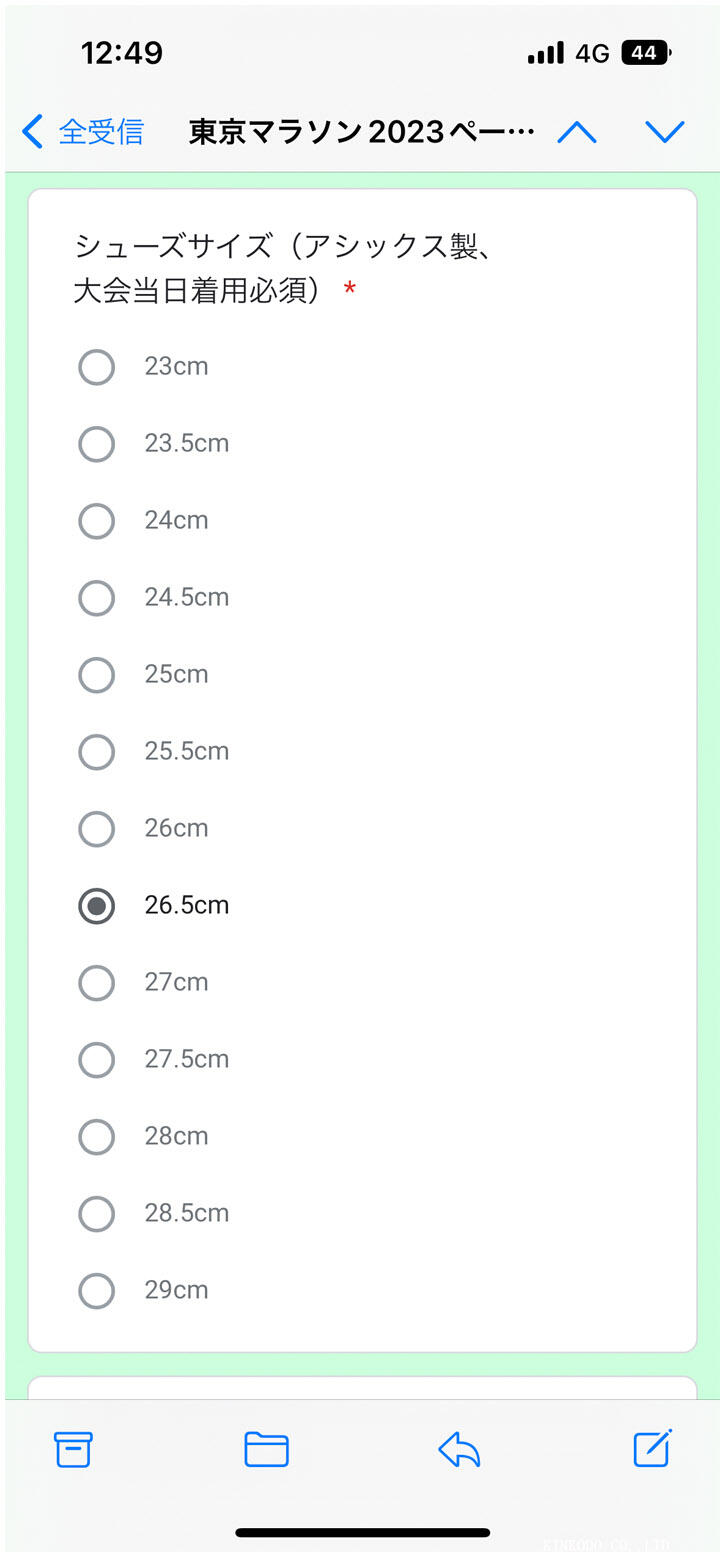Image resolution: width=725 pixels, height=1558 pixels.
Task: Select 27.5cm radio option
Action: (x=97, y=1060)
